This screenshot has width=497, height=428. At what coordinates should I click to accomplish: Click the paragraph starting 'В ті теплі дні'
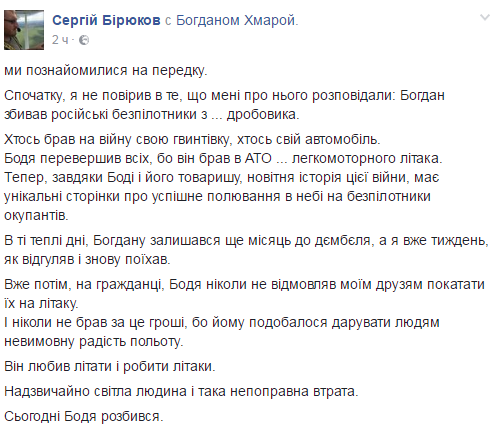tap(246, 250)
